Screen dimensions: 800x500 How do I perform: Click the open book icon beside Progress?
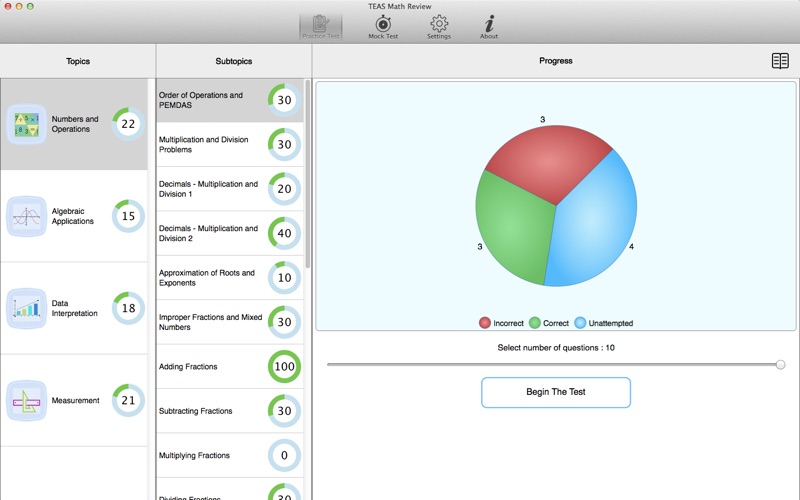pos(780,61)
